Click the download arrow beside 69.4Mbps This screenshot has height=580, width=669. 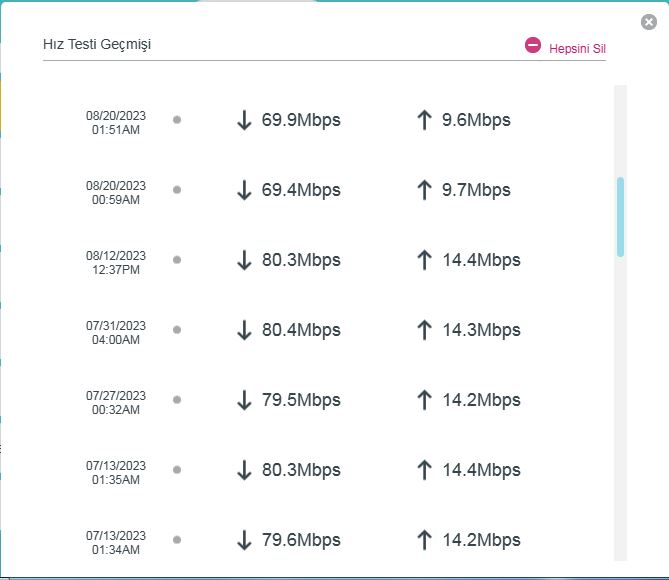(x=244, y=190)
